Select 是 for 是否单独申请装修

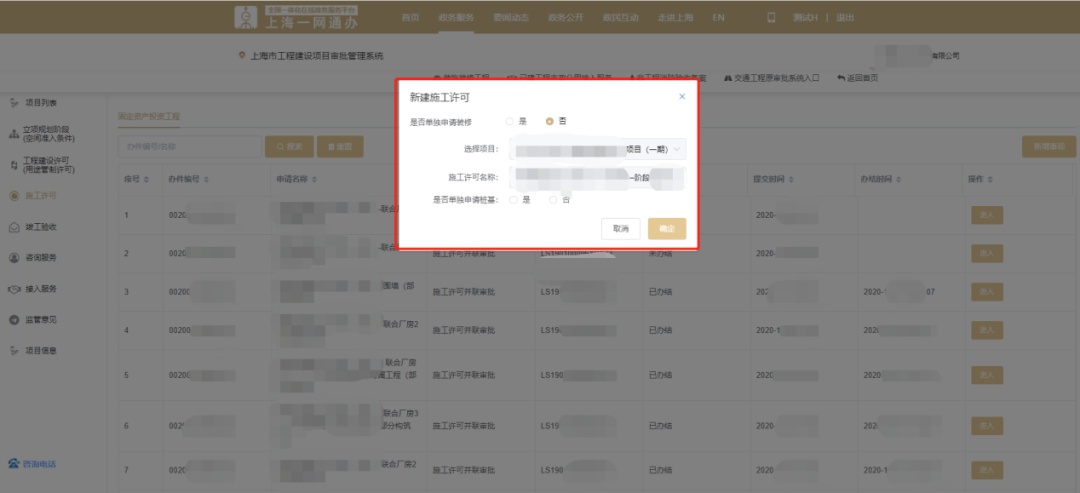[x=511, y=121]
